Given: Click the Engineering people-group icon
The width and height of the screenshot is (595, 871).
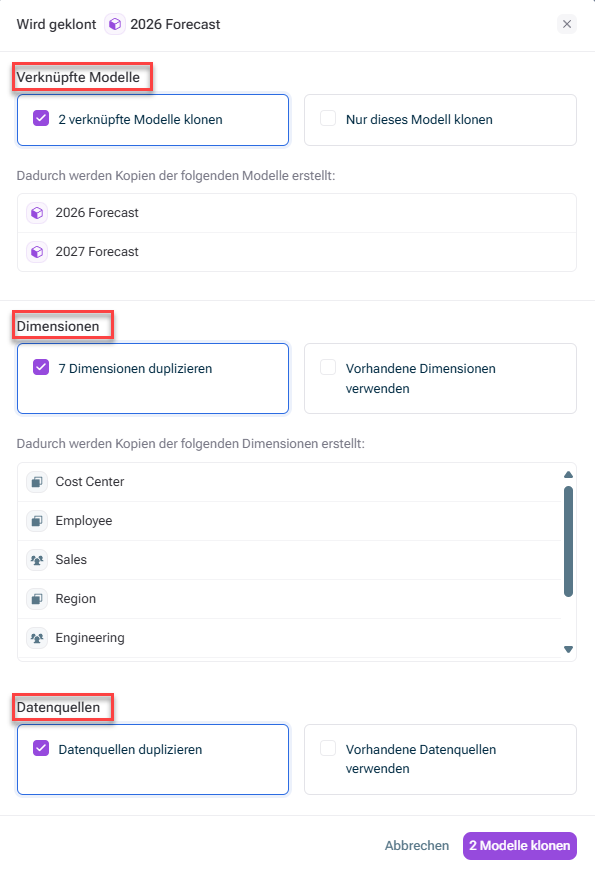Looking at the screenshot, I should (37, 638).
